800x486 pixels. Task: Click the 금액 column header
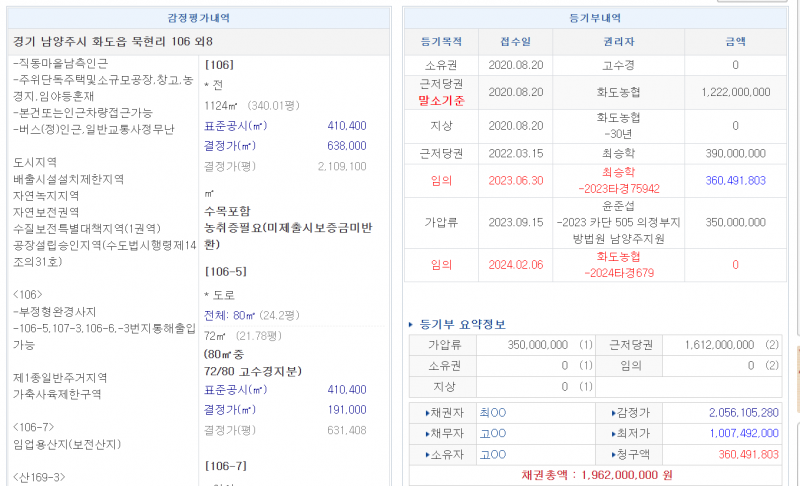(x=735, y=41)
